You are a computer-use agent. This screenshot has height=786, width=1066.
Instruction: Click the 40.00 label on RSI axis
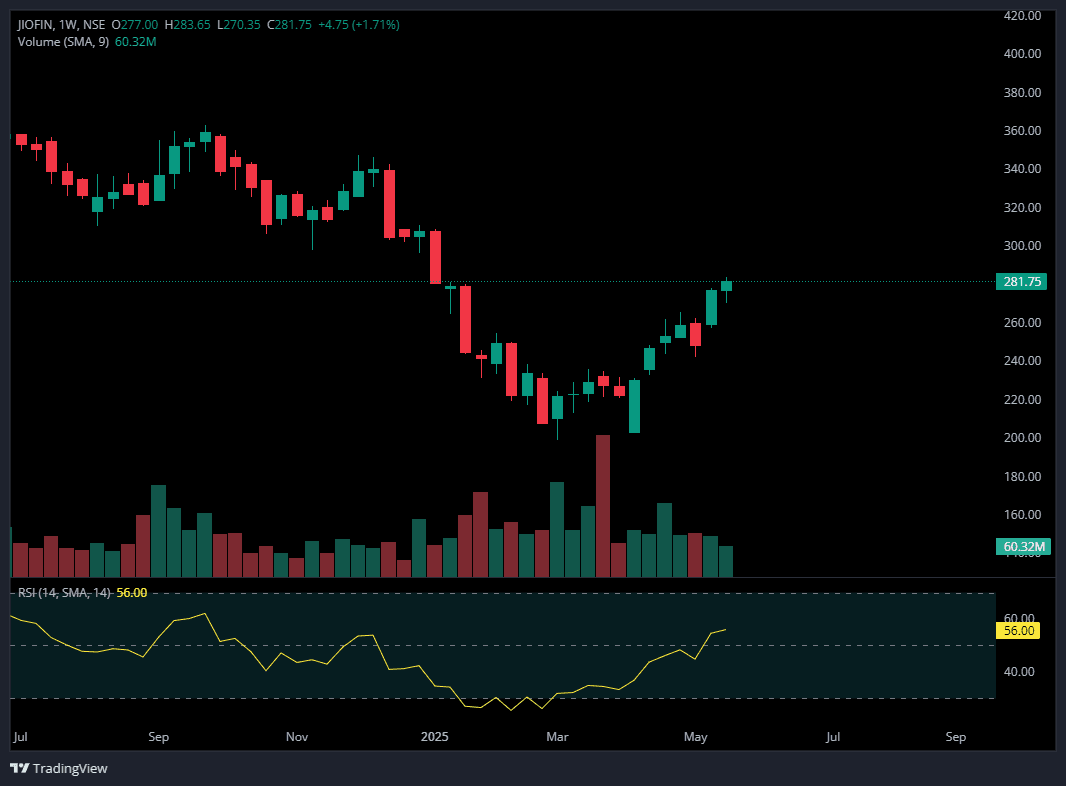(1018, 672)
